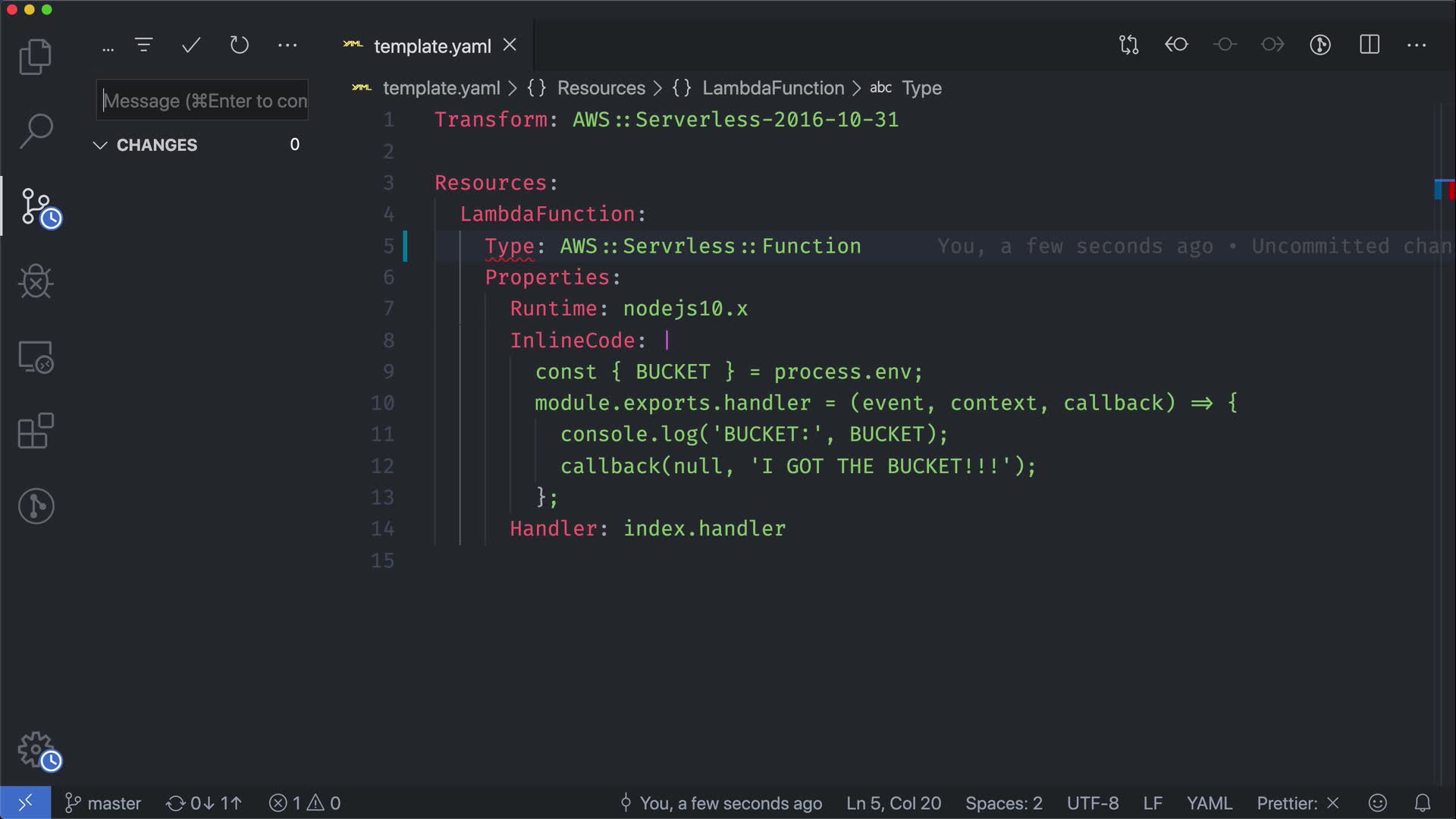Toggle file blame annotations icon
Viewport: 1456px width, 819px height.
click(1320, 45)
